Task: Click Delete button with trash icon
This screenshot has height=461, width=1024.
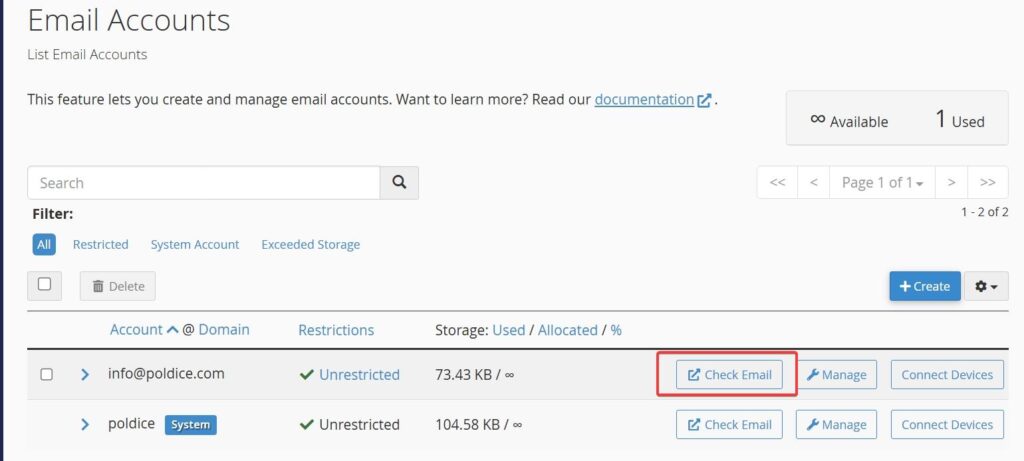Action: coord(118,286)
